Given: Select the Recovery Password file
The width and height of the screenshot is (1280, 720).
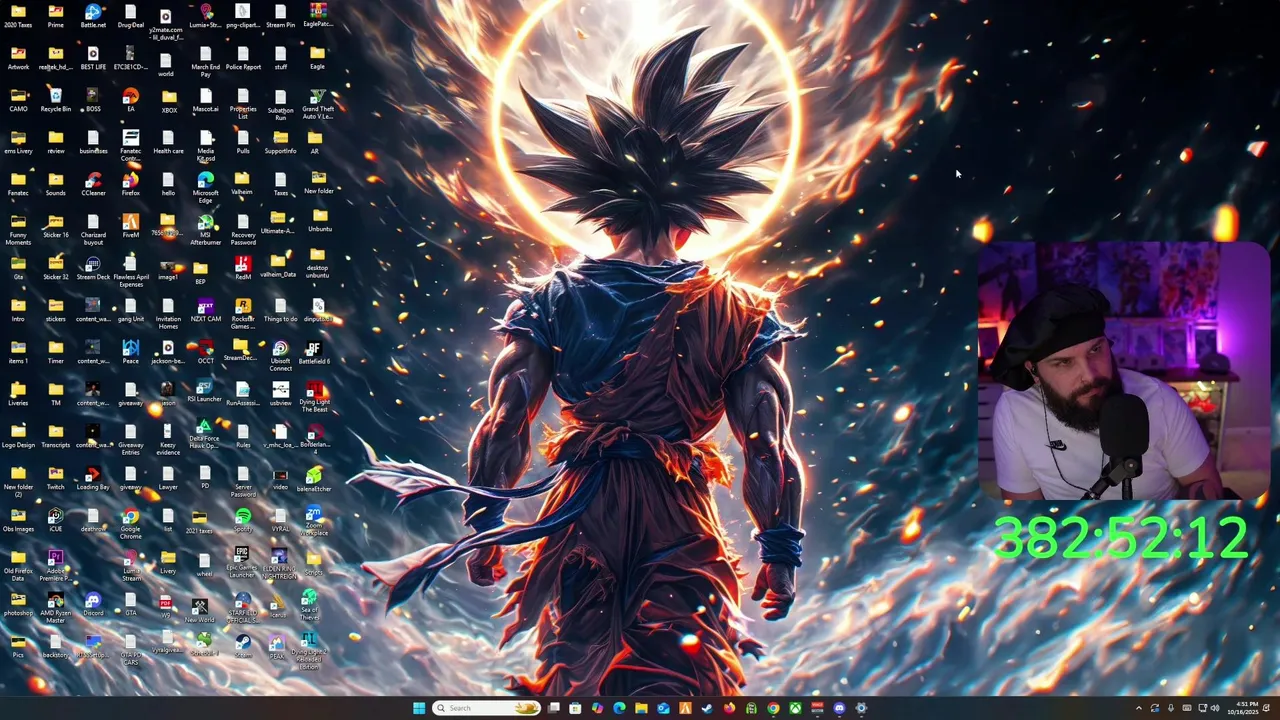Looking at the screenshot, I should coord(243,230).
